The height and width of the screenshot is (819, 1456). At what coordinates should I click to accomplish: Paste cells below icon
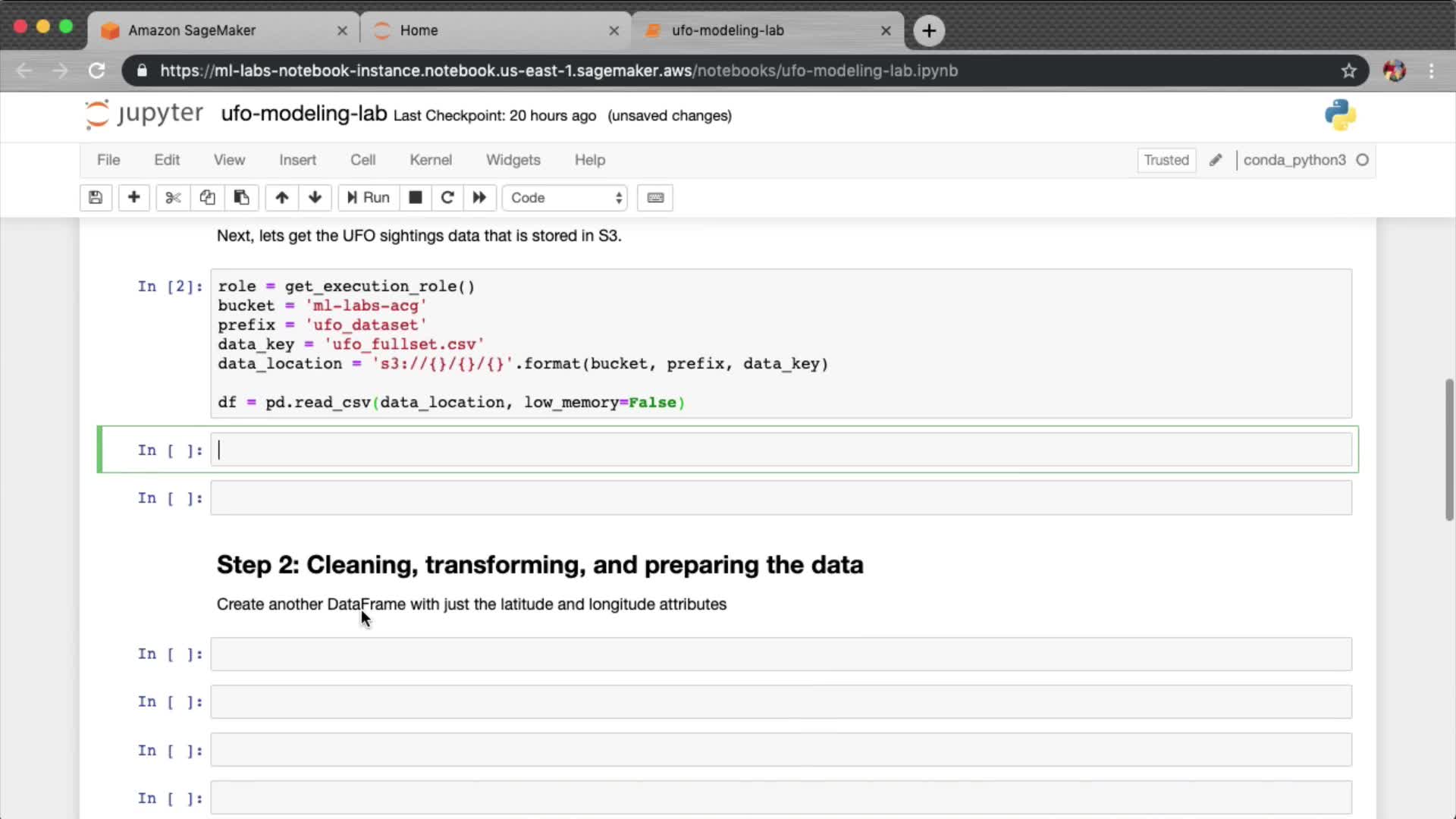[x=241, y=198]
